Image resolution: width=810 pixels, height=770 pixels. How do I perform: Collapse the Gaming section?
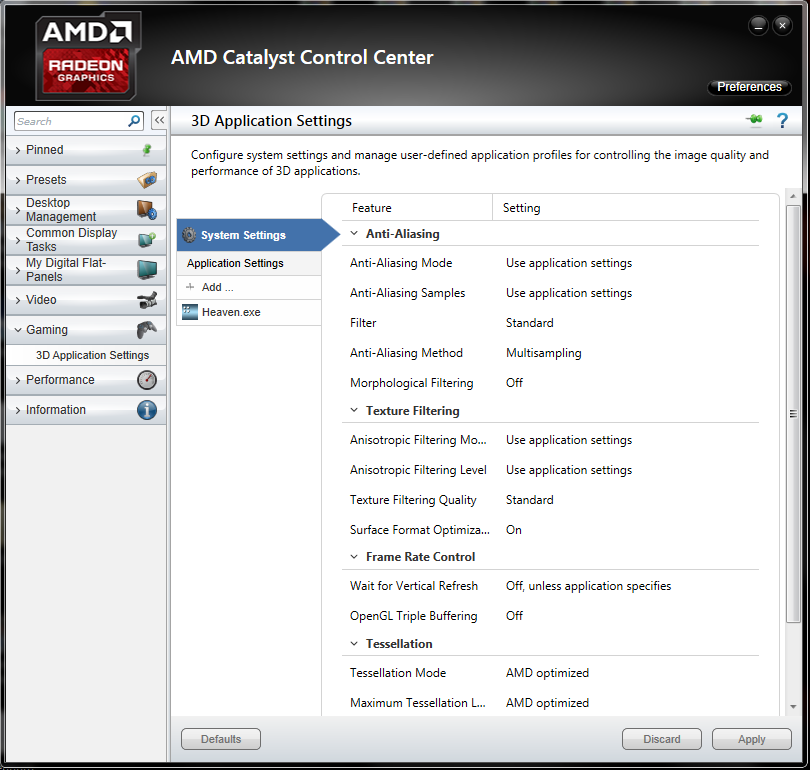pyautogui.click(x=18, y=330)
